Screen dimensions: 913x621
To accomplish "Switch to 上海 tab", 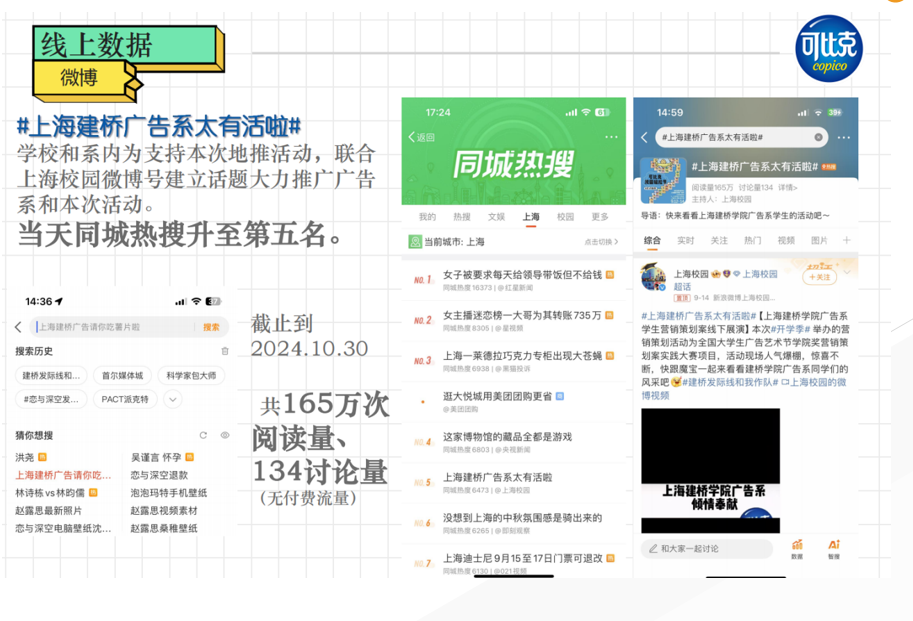I will click(530, 217).
